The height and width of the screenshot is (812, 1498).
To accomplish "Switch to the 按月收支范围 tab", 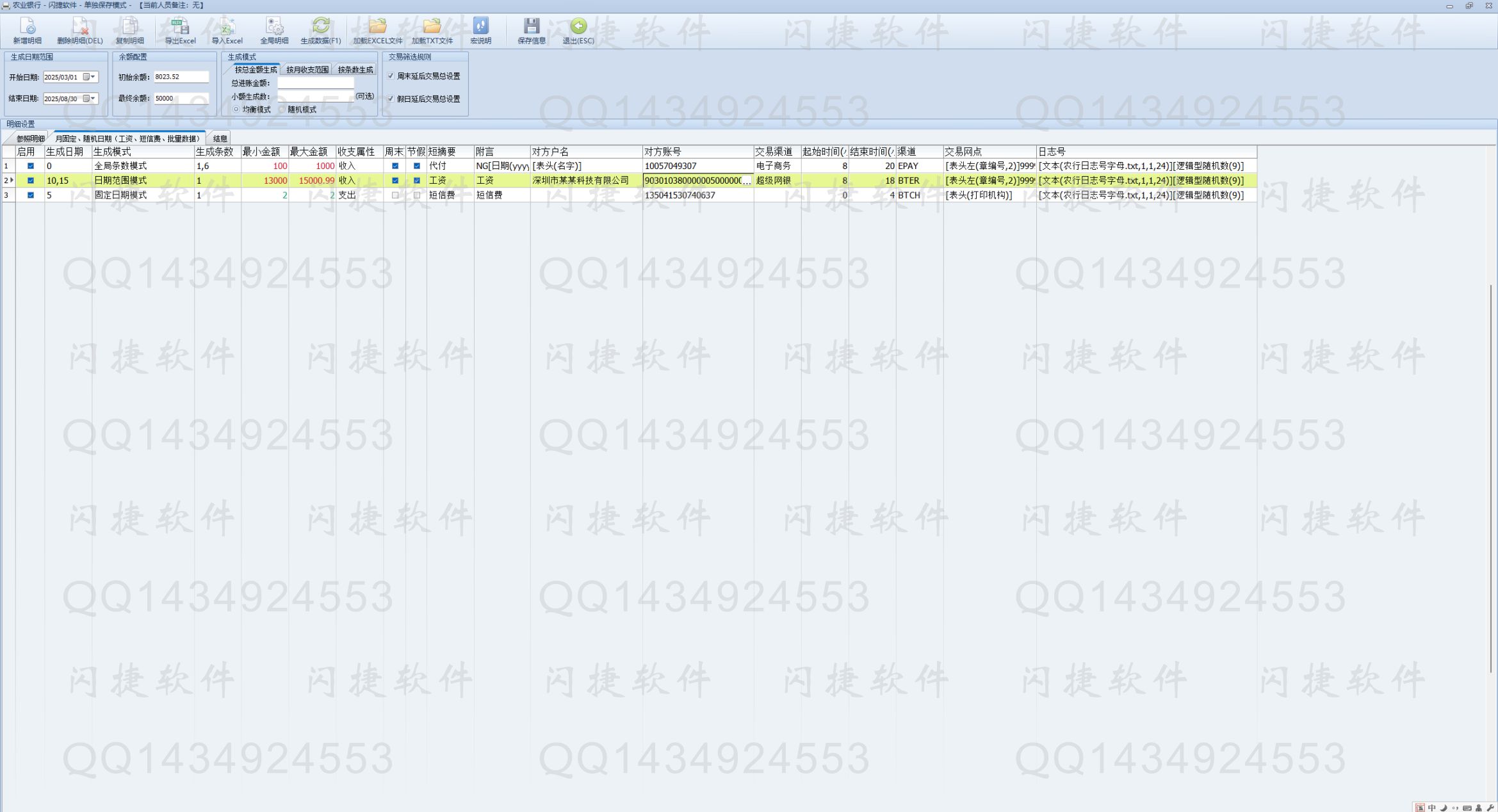I will [307, 70].
